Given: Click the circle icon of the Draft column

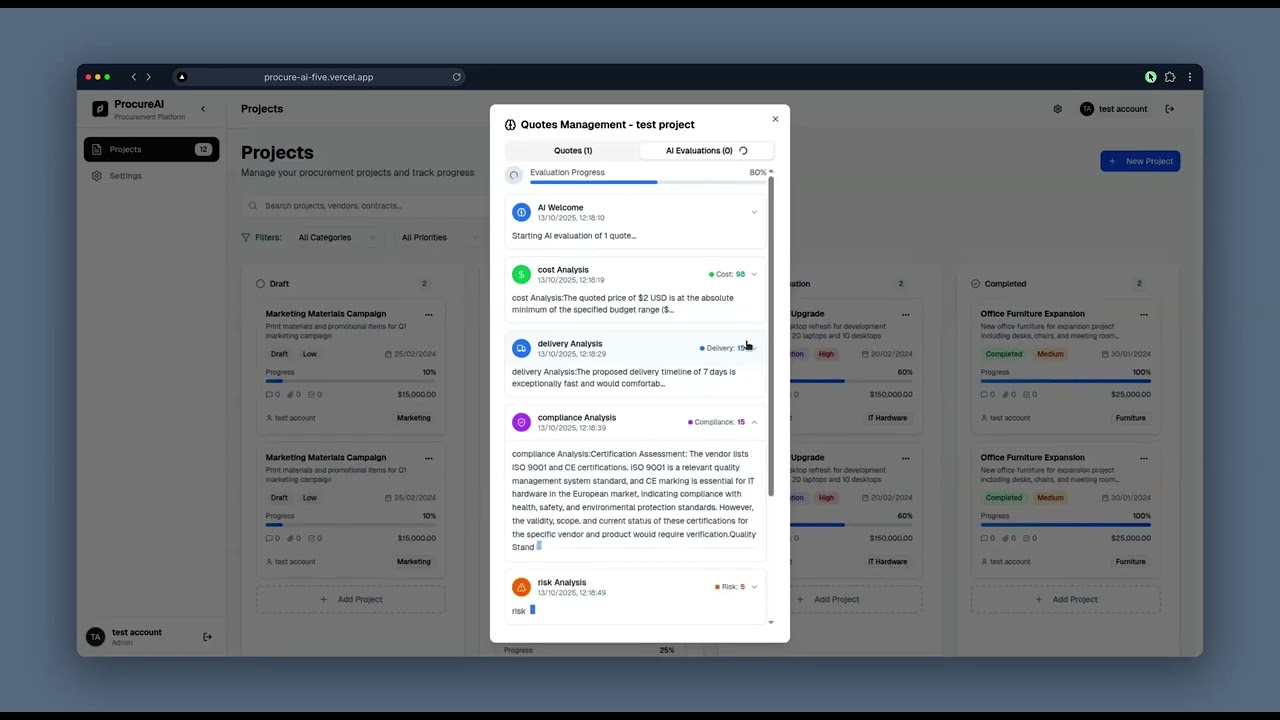Looking at the screenshot, I should click(x=261, y=284).
